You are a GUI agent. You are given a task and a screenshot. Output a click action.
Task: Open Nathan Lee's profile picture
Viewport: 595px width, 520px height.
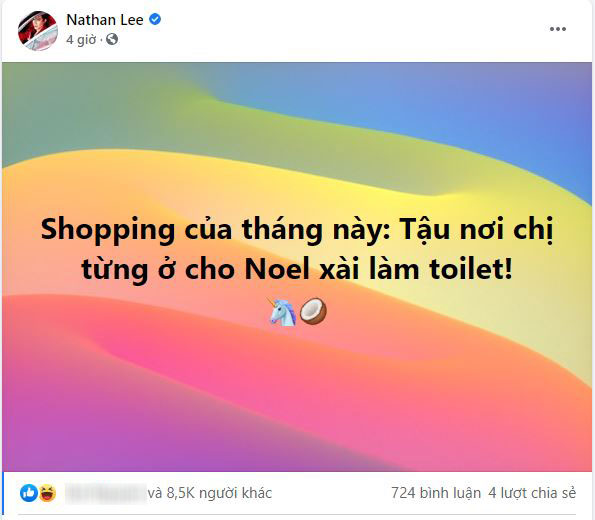coord(38,30)
